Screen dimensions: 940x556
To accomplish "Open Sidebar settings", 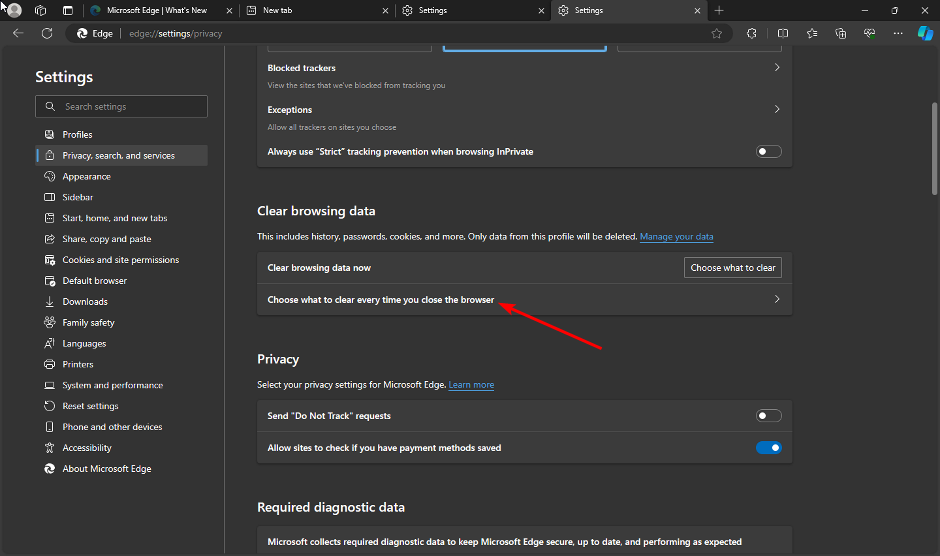I will pyautogui.click(x=122, y=197).
